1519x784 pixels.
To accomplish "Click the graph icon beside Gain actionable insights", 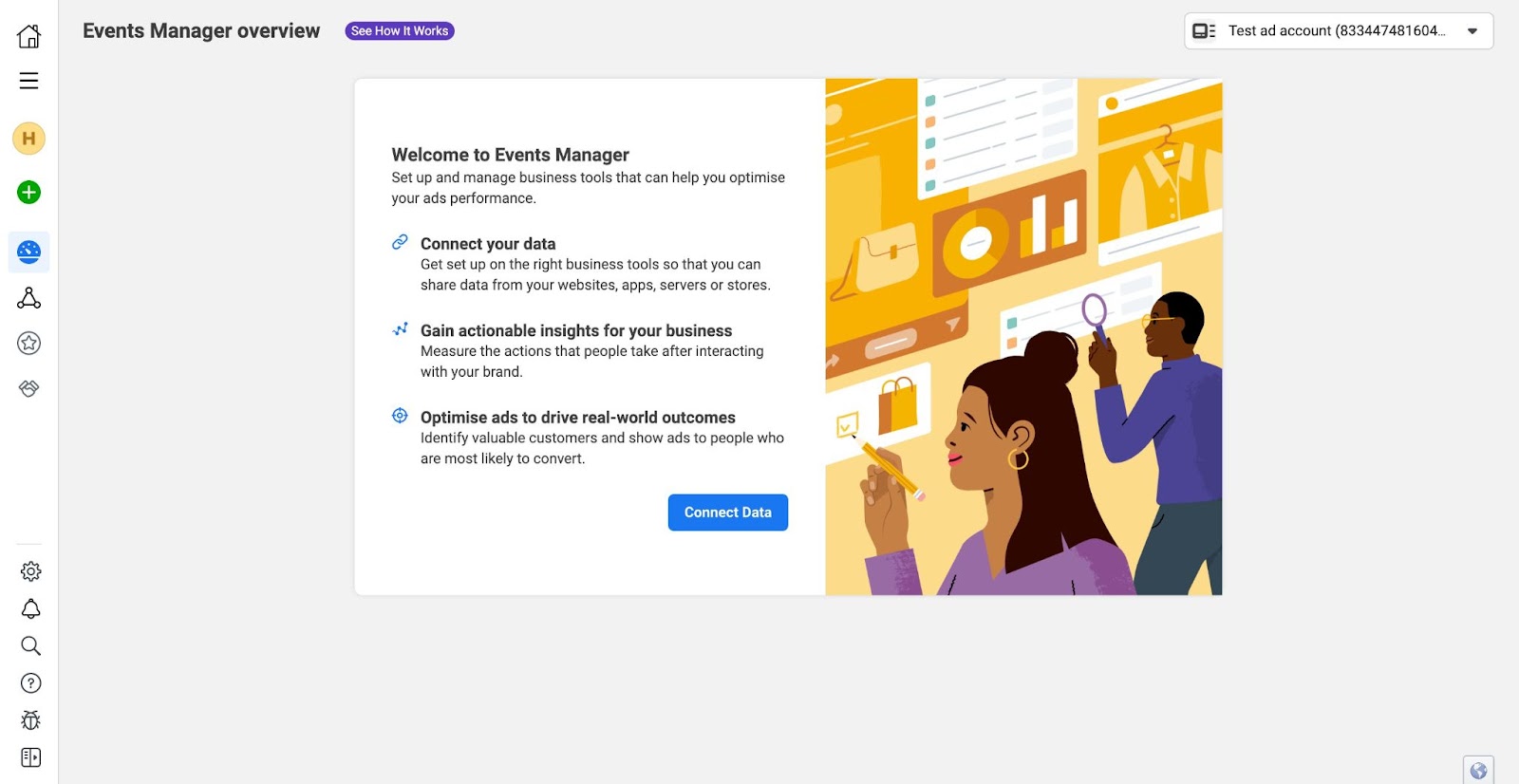I will 400,329.
